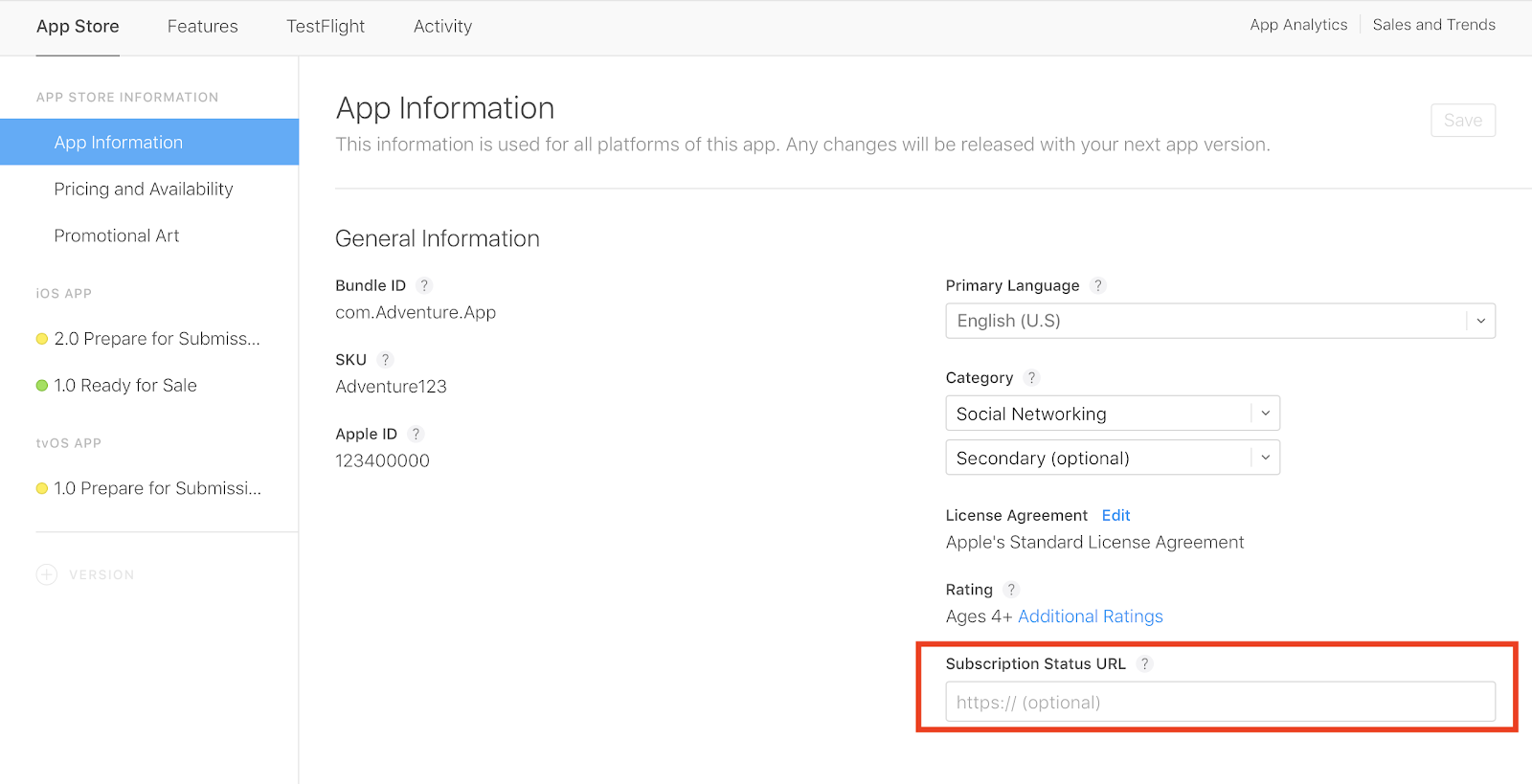Show help for Rating field

(1011, 590)
